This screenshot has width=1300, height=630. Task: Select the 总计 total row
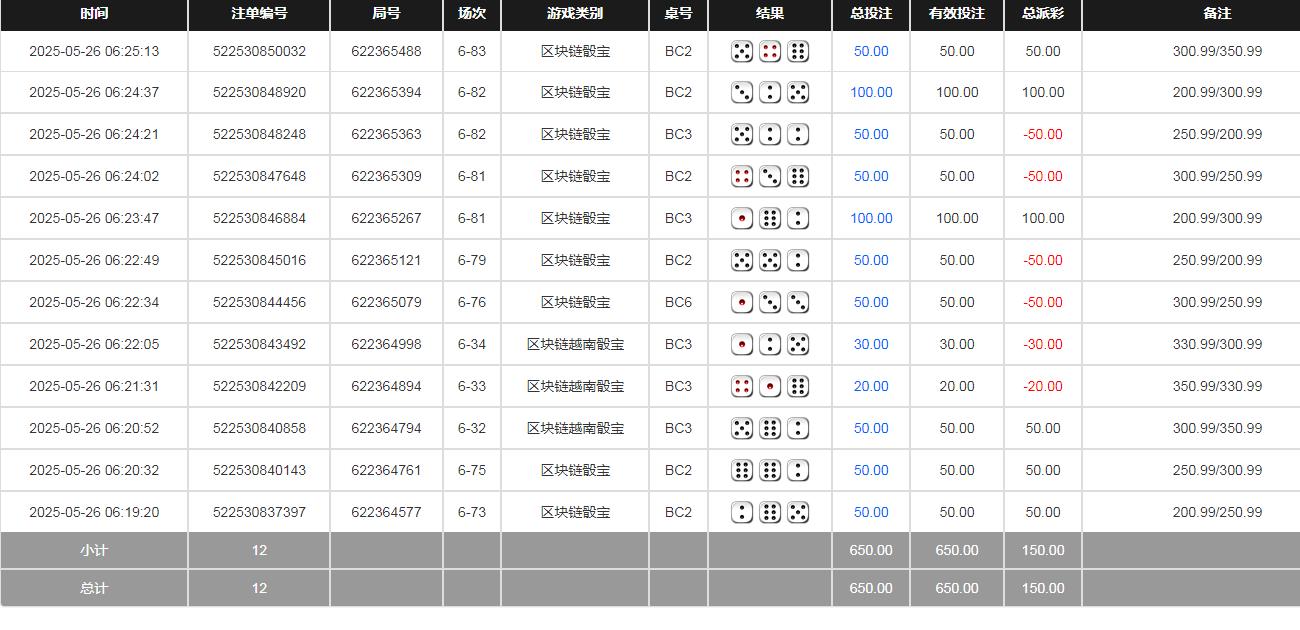(x=92, y=588)
